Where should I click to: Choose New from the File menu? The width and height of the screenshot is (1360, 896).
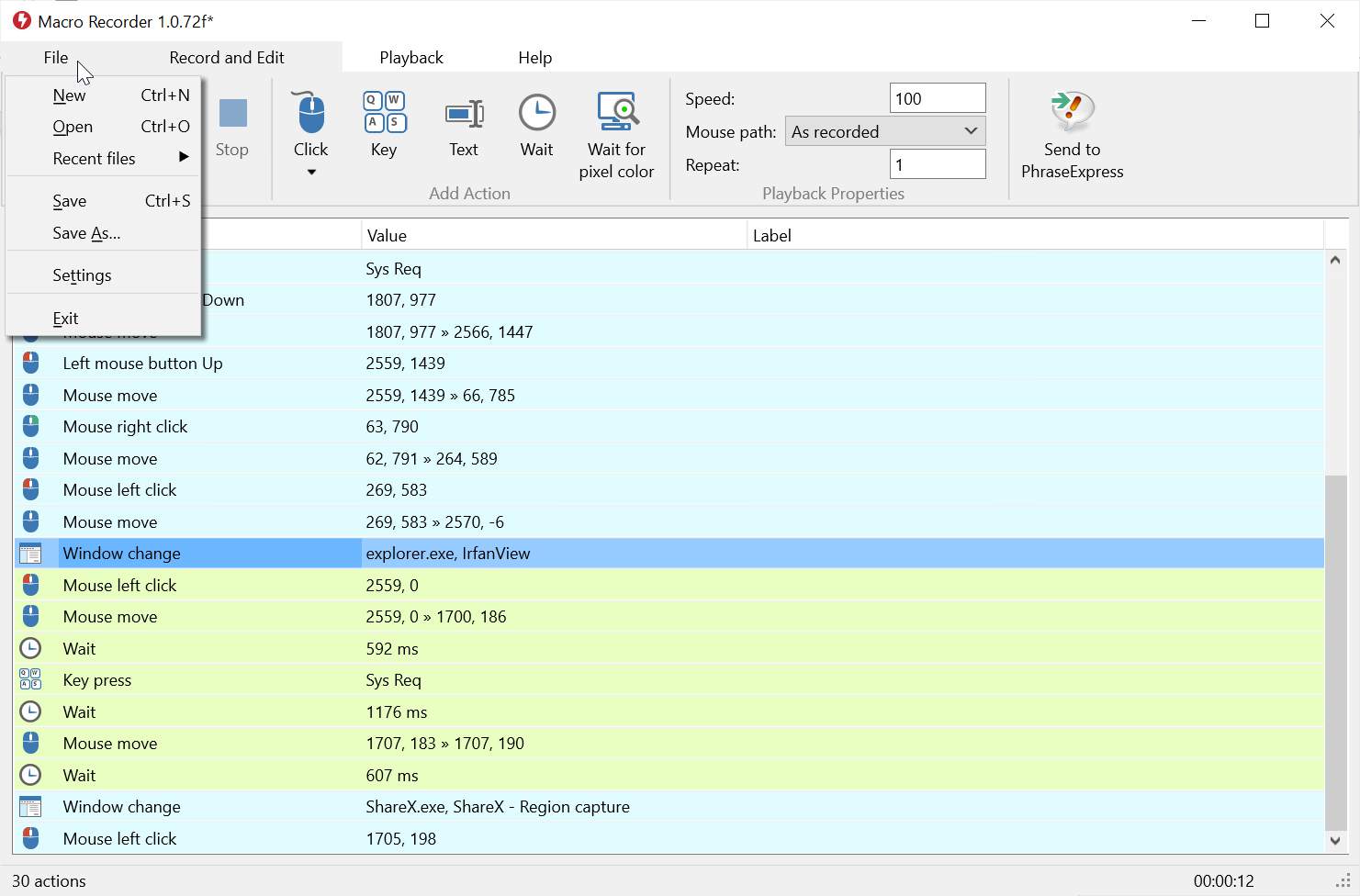[x=104, y=95]
